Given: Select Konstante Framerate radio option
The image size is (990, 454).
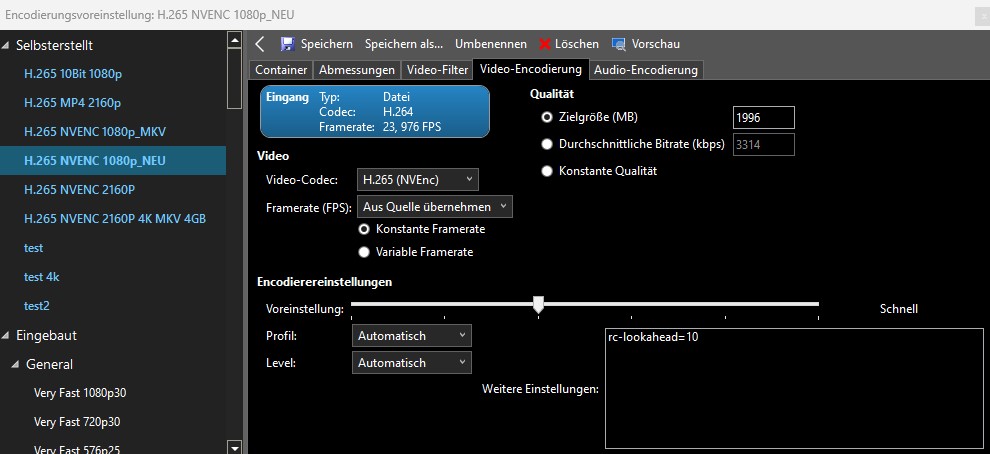Looking at the screenshot, I should tap(364, 229).
